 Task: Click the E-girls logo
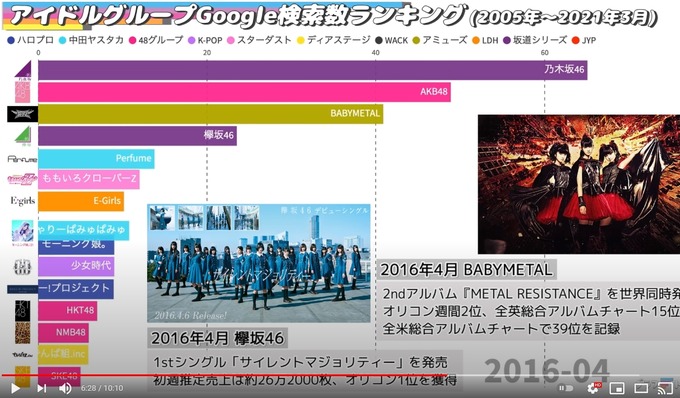point(23,201)
